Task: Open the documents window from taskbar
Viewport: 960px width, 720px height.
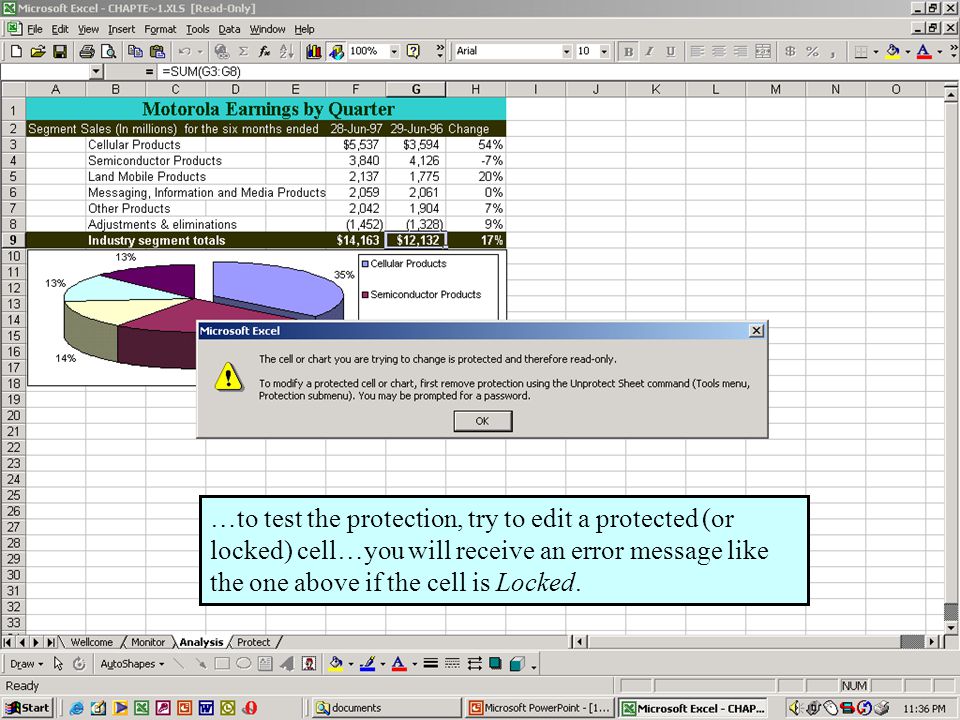Action: coord(386,708)
